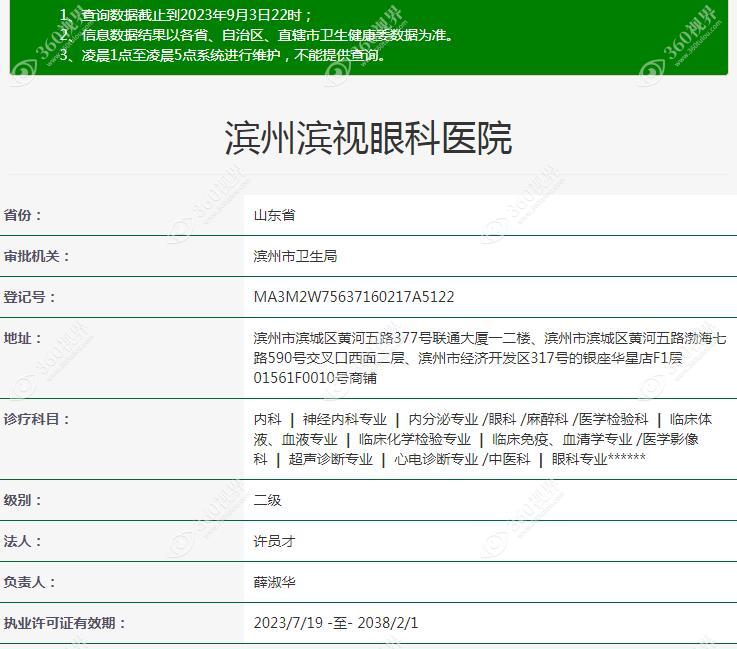The height and width of the screenshot is (649, 737).
Task: Click the legal person name 许员才
Action: point(274,541)
